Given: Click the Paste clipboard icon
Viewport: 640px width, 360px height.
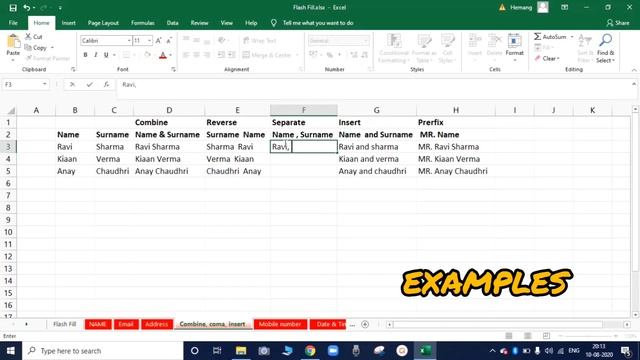Looking at the screenshot, I should pos(13,42).
